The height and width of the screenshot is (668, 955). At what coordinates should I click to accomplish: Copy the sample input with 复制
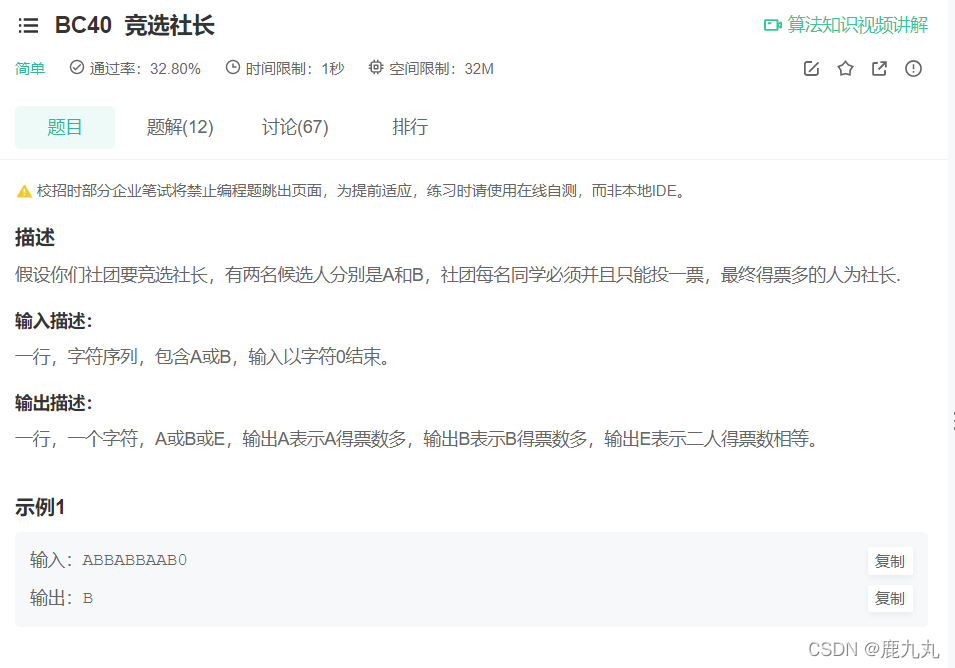coord(890,561)
